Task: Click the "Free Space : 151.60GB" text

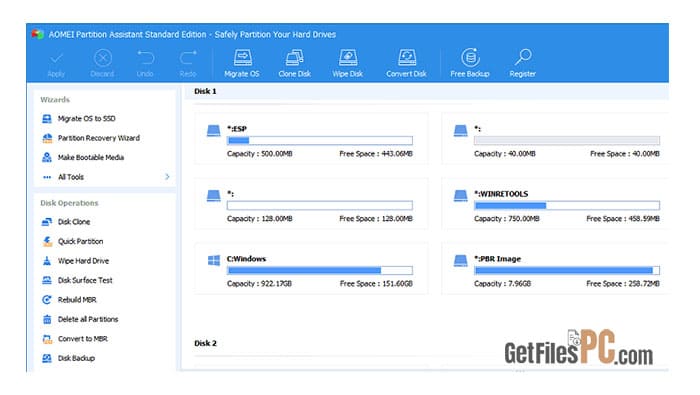Action: (376, 284)
